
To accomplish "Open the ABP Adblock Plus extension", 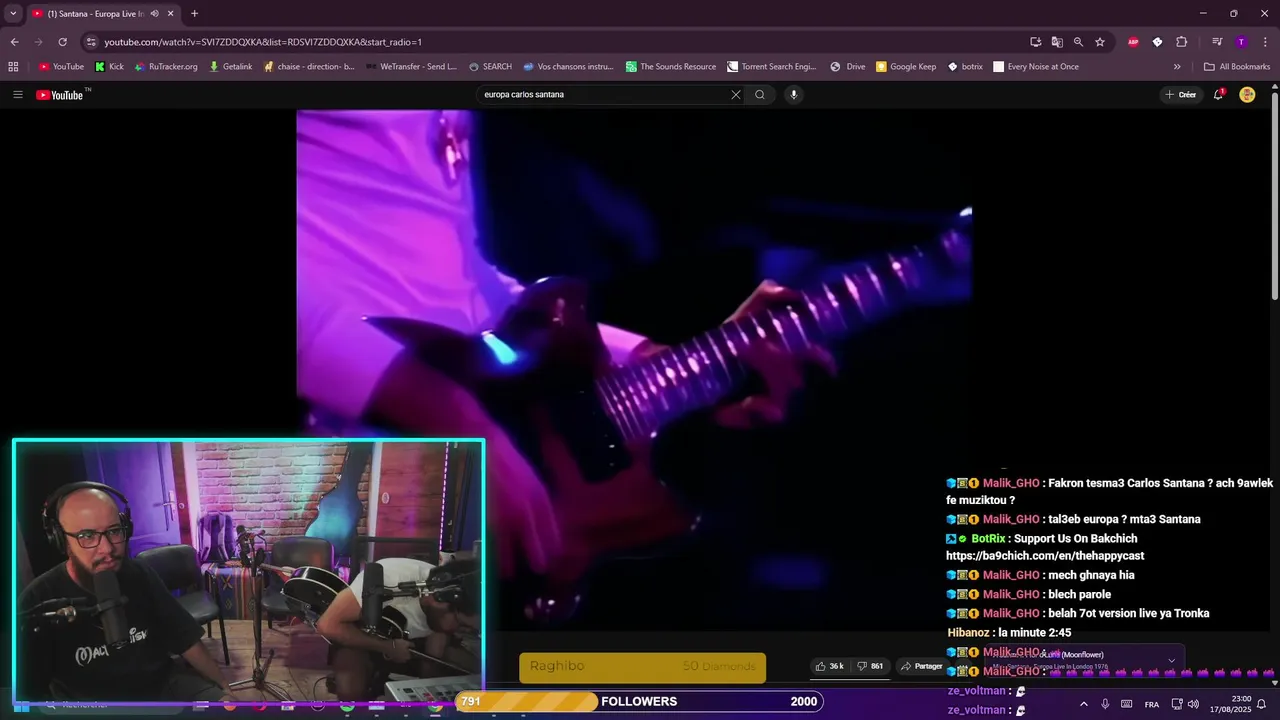I will [x=1133, y=42].
